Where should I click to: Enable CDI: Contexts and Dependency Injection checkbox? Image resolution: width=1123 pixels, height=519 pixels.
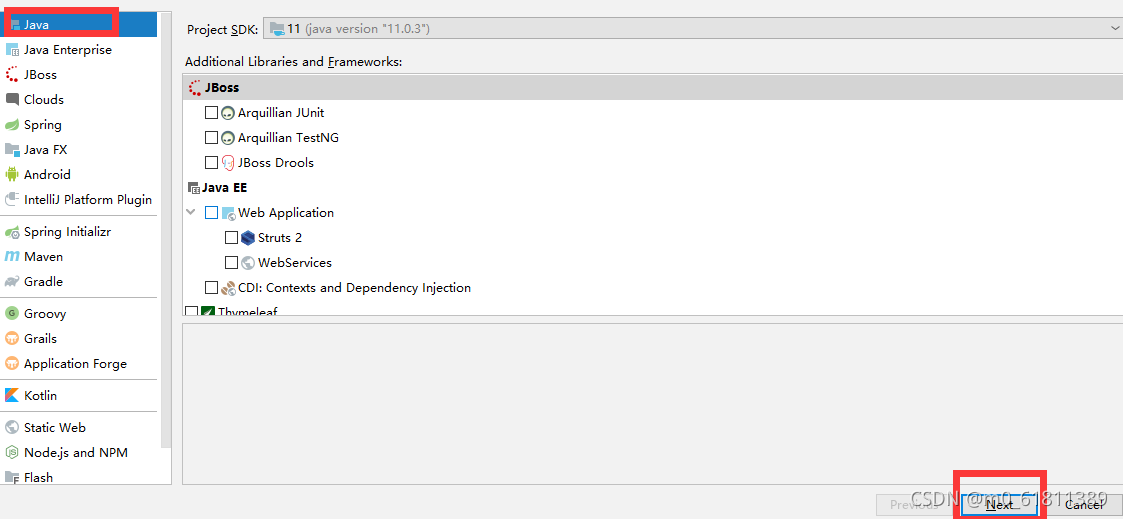click(x=211, y=288)
